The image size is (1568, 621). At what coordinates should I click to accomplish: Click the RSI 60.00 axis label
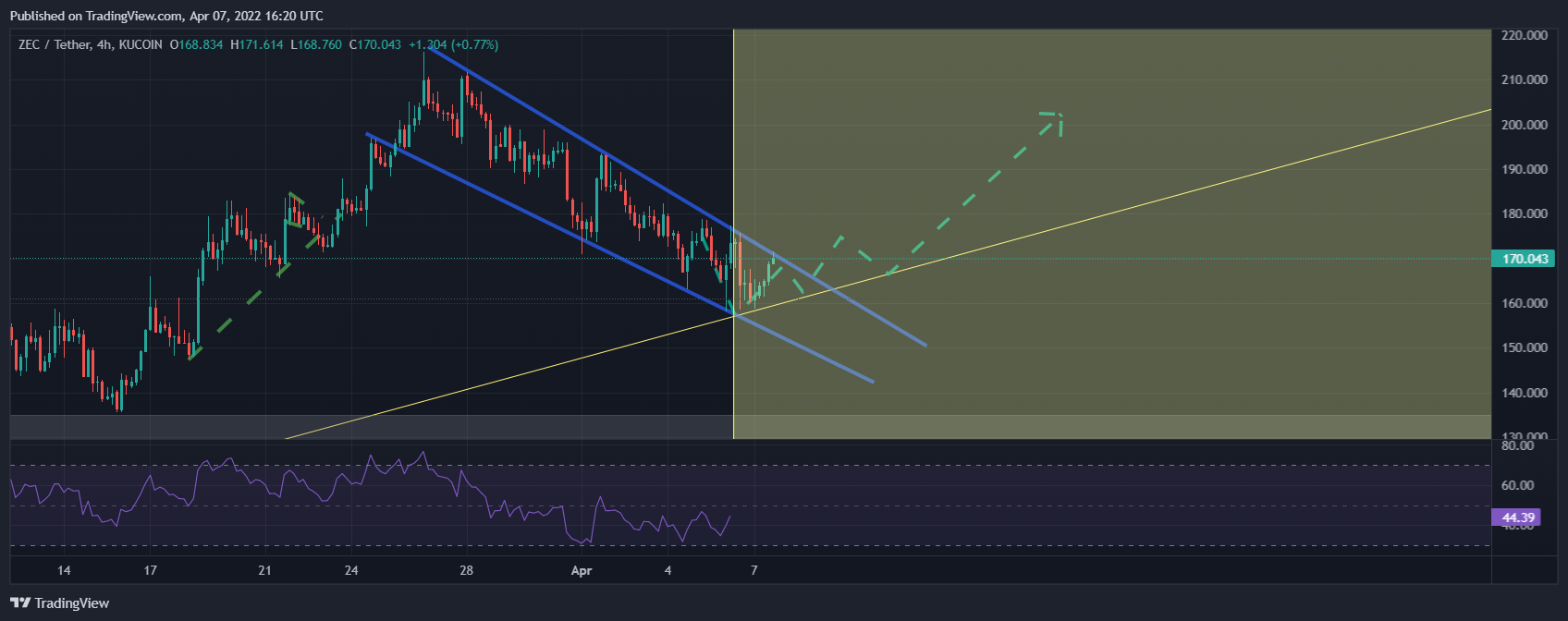[x=1518, y=485]
